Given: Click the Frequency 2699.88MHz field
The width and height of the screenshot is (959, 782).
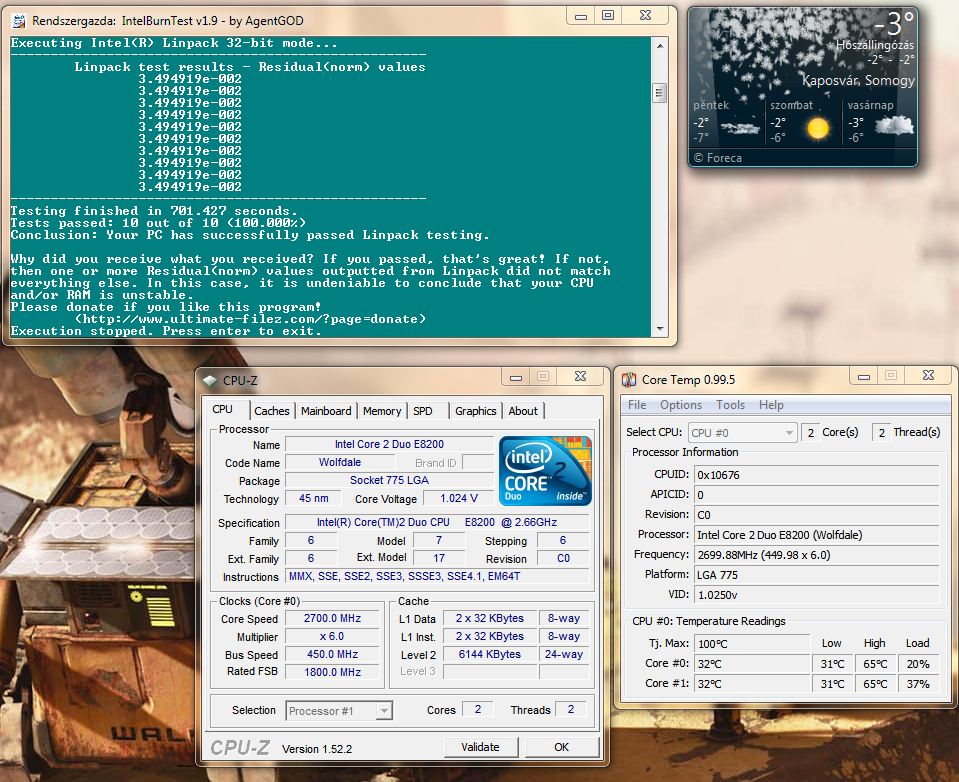Looking at the screenshot, I should (x=816, y=555).
